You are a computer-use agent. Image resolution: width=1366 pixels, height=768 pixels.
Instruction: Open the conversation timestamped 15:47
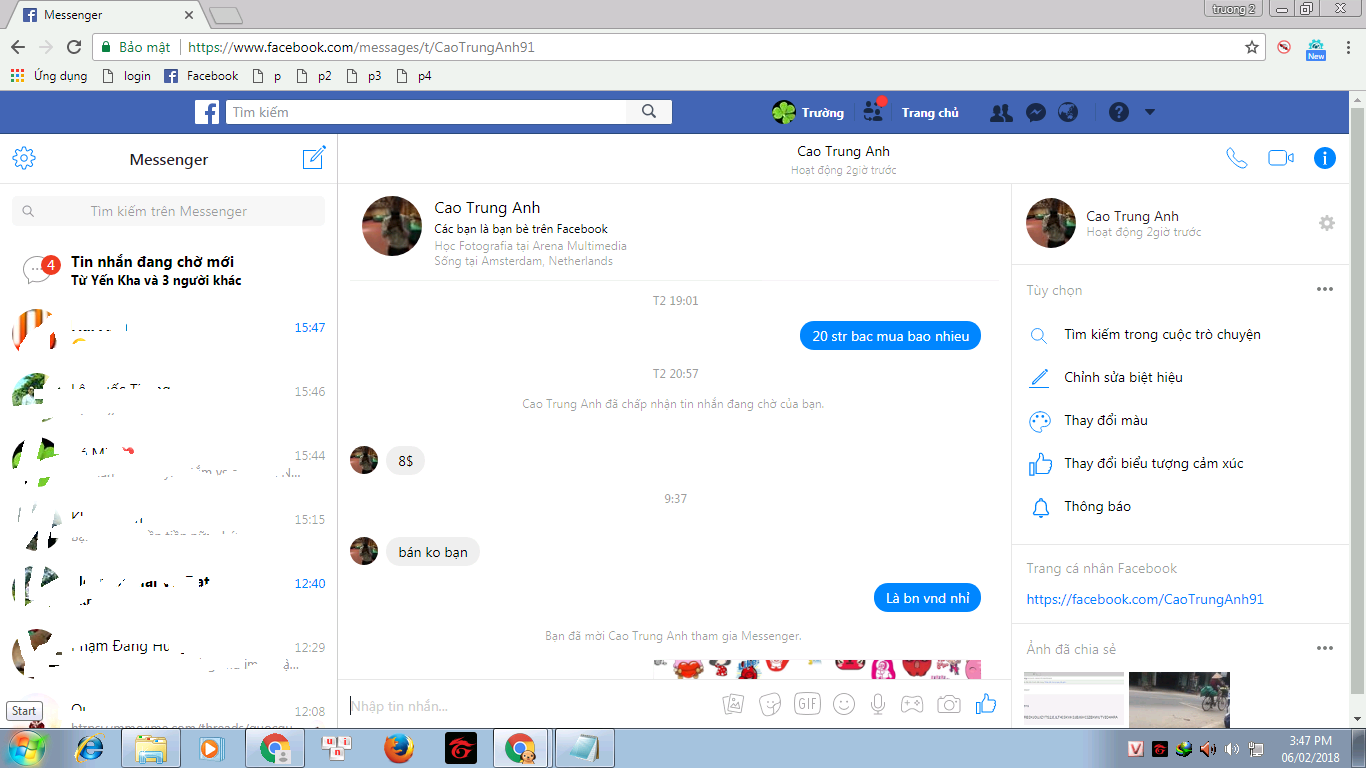point(169,332)
